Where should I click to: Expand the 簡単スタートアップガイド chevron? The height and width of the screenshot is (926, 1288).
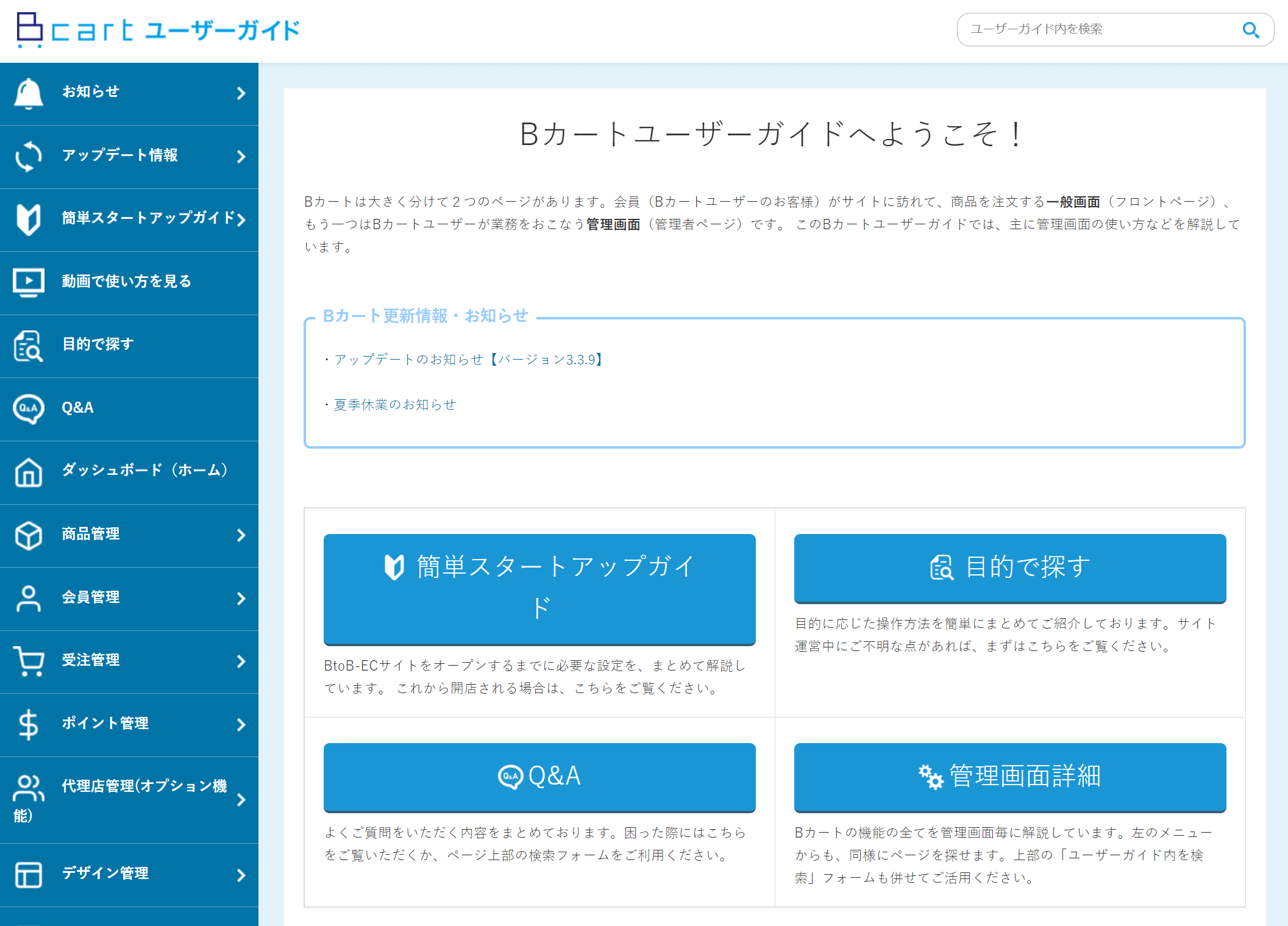[241, 219]
